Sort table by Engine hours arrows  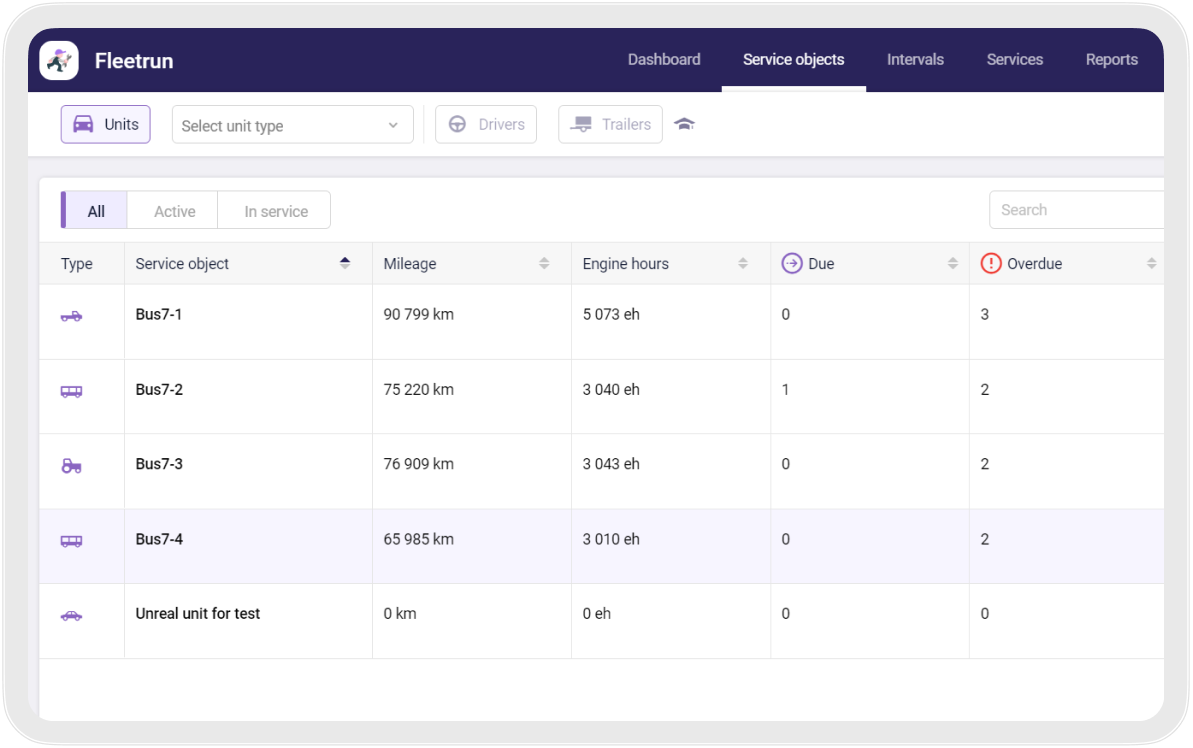[743, 264]
